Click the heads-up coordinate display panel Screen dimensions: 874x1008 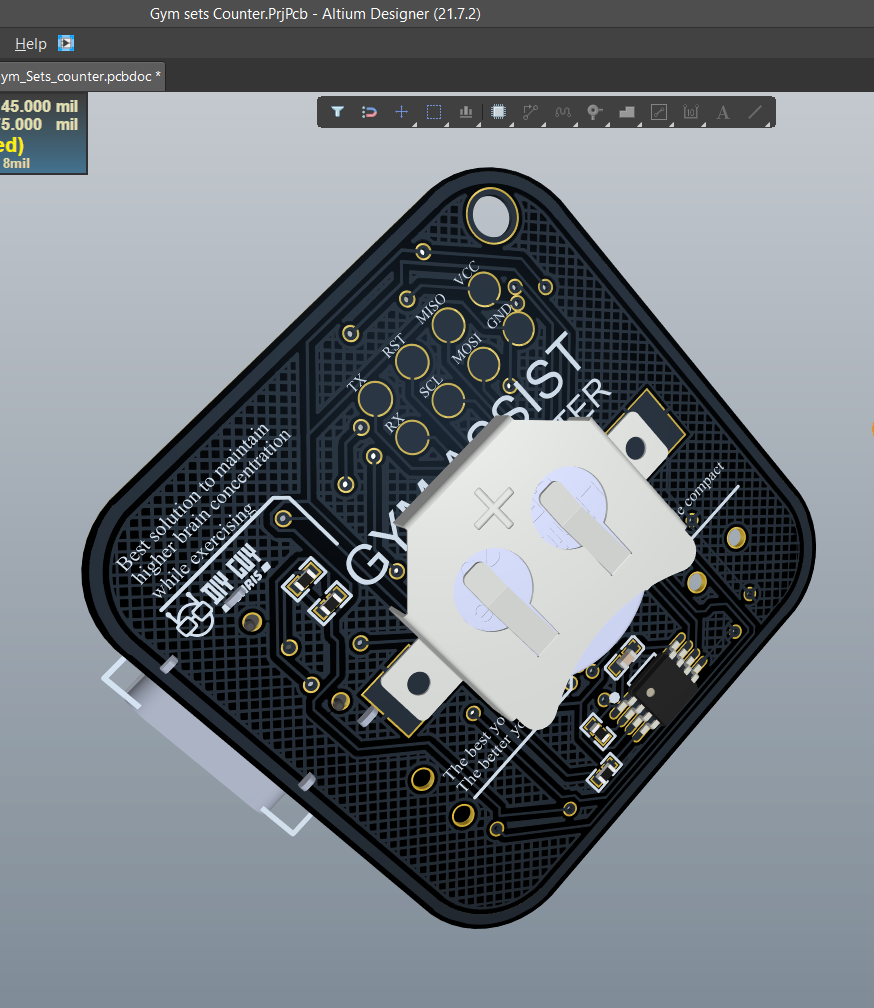tap(43, 133)
